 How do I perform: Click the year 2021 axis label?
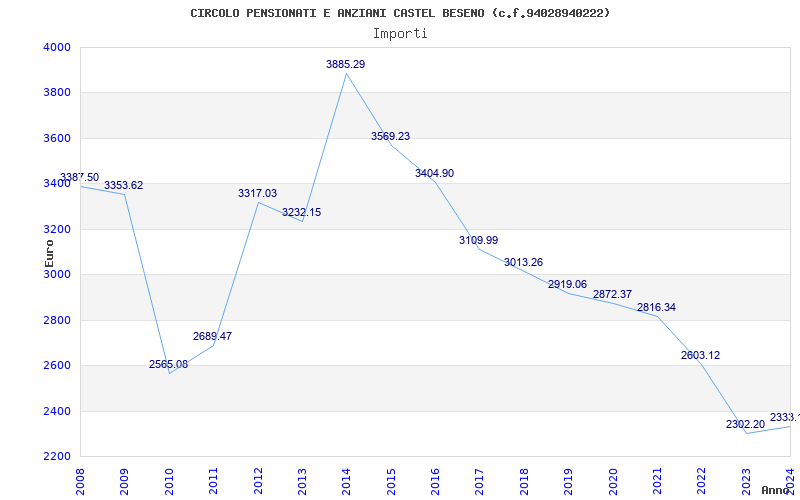pyautogui.click(x=657, y=481)
